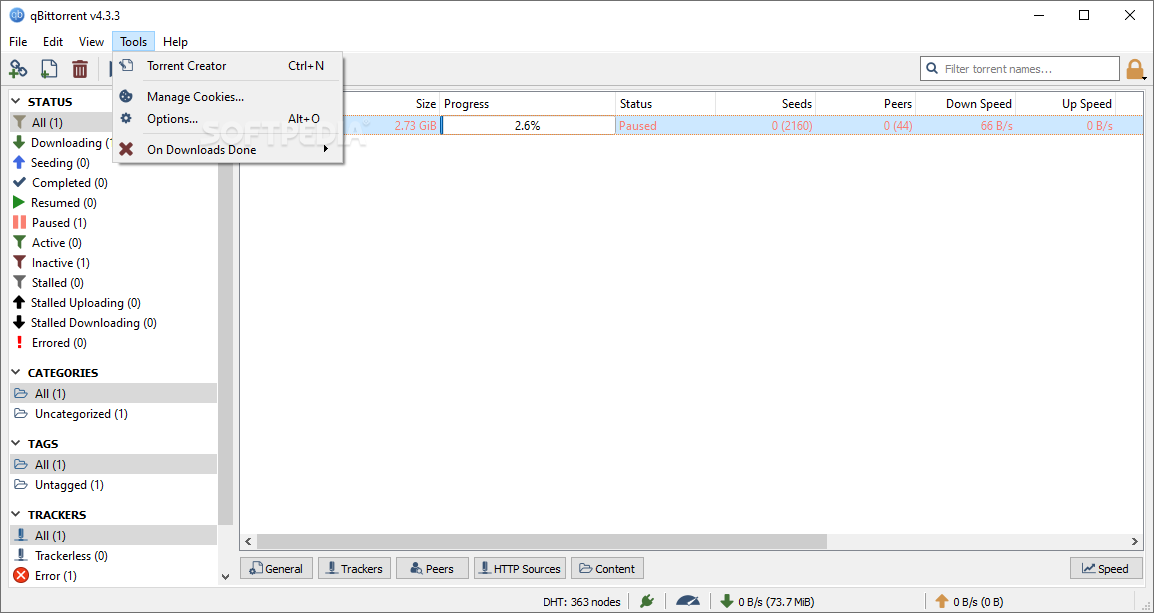Open Torrent Creator from Tools menu
Viewport: 1154px width, 613px height.
(228, 65)
